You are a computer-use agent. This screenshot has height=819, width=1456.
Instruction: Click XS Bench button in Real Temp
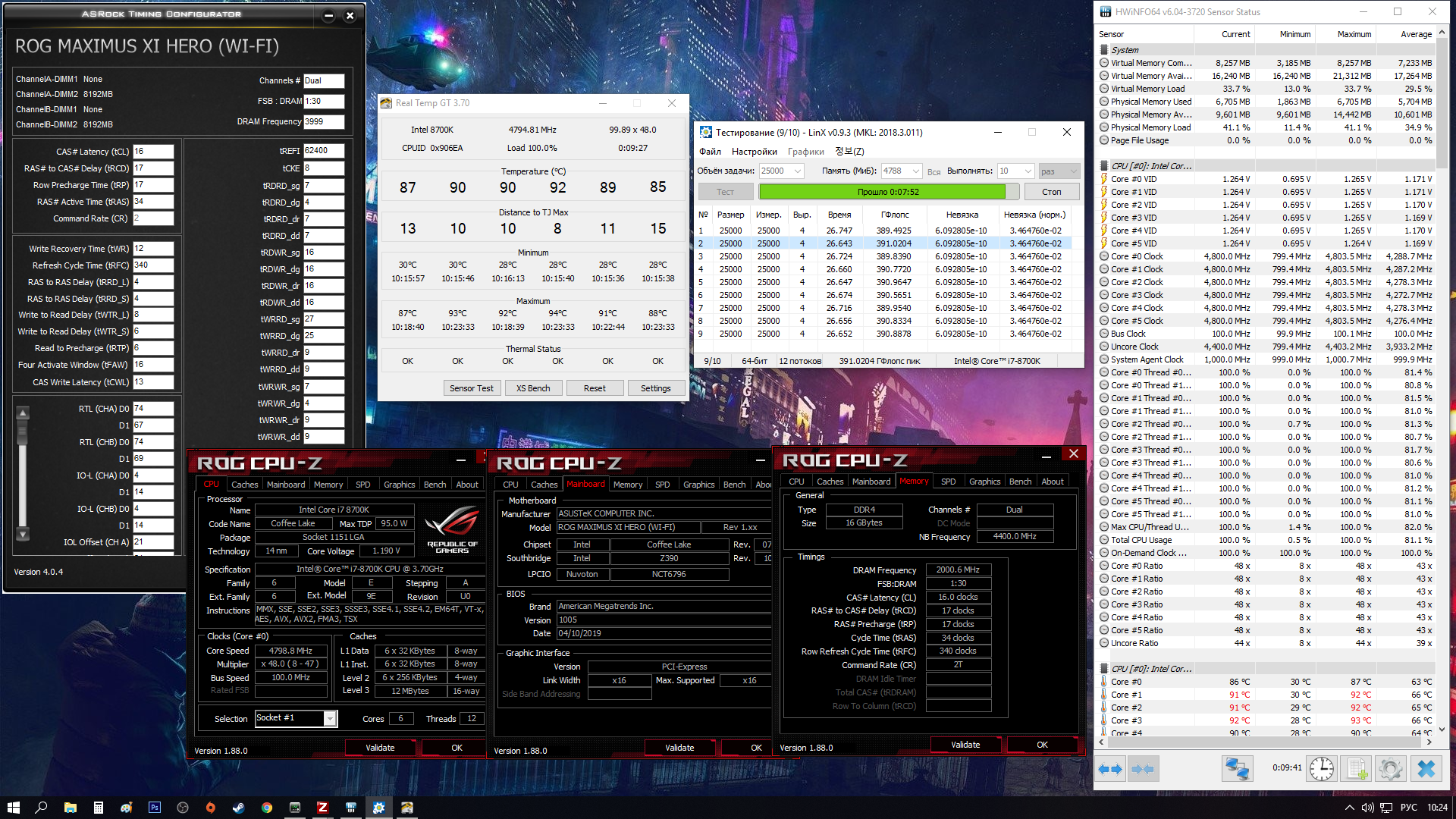533,388
